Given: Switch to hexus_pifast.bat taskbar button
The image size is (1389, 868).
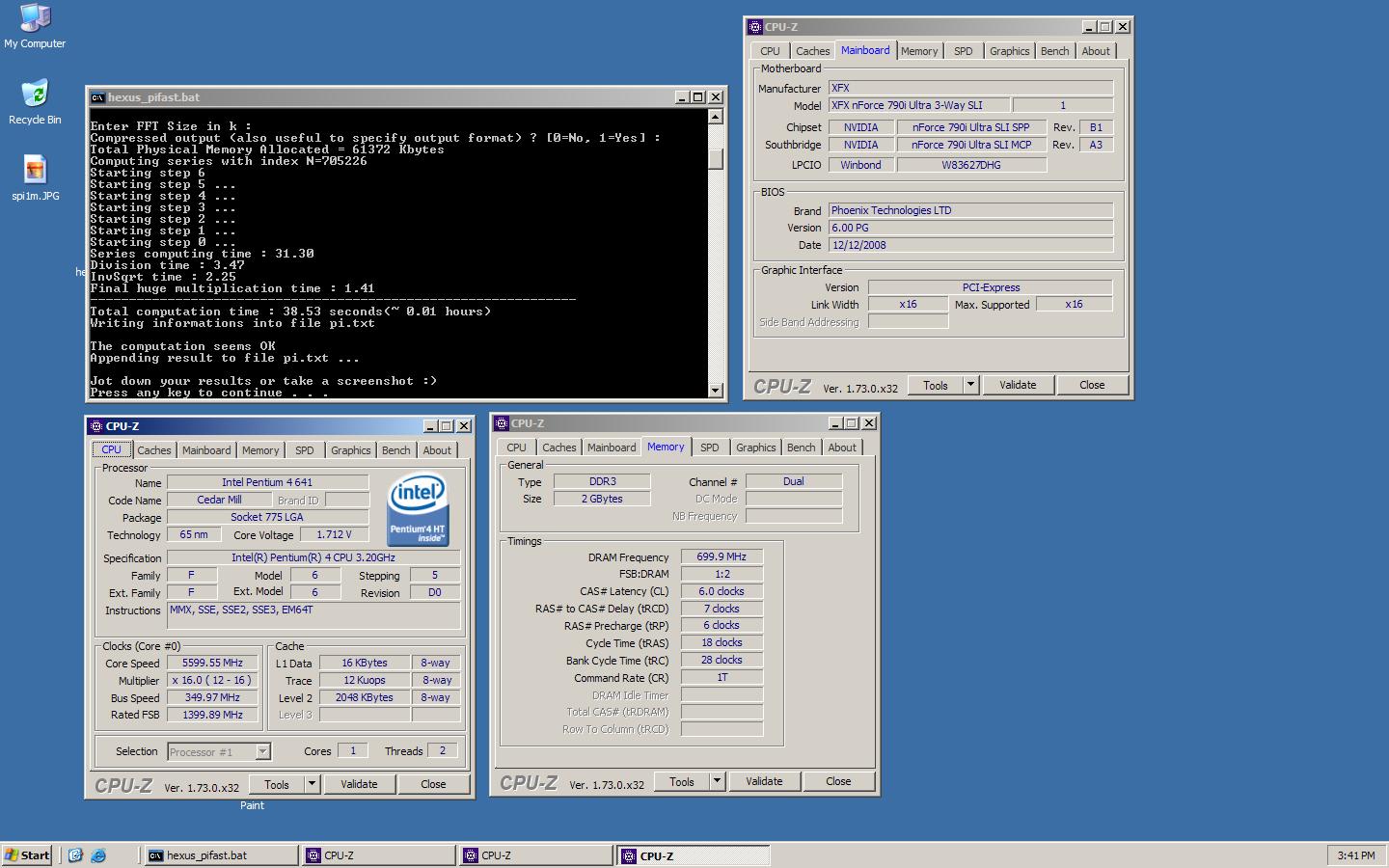Looking at the screenshot, I should pyautogui.click(x=222, y=855).
